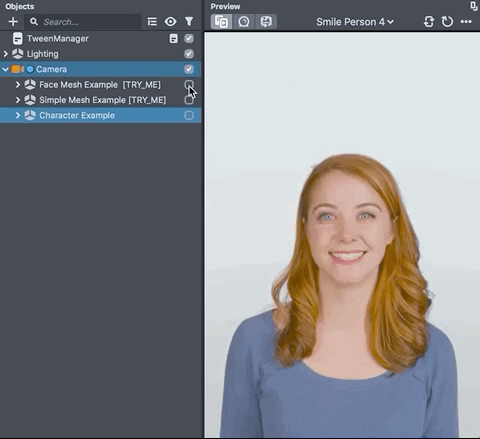
Task: Click the Objects search field
Action: pos(83,22)
